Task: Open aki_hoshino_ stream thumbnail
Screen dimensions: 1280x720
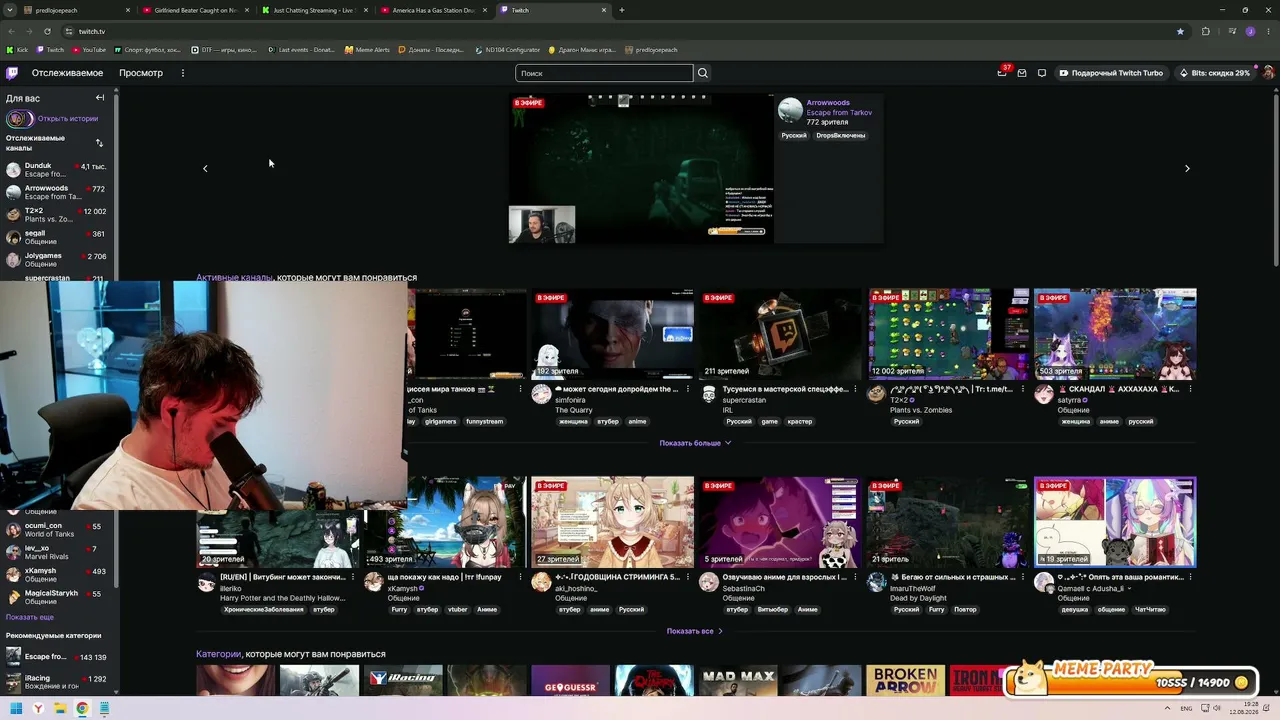Action: click(x=612, y=522)
